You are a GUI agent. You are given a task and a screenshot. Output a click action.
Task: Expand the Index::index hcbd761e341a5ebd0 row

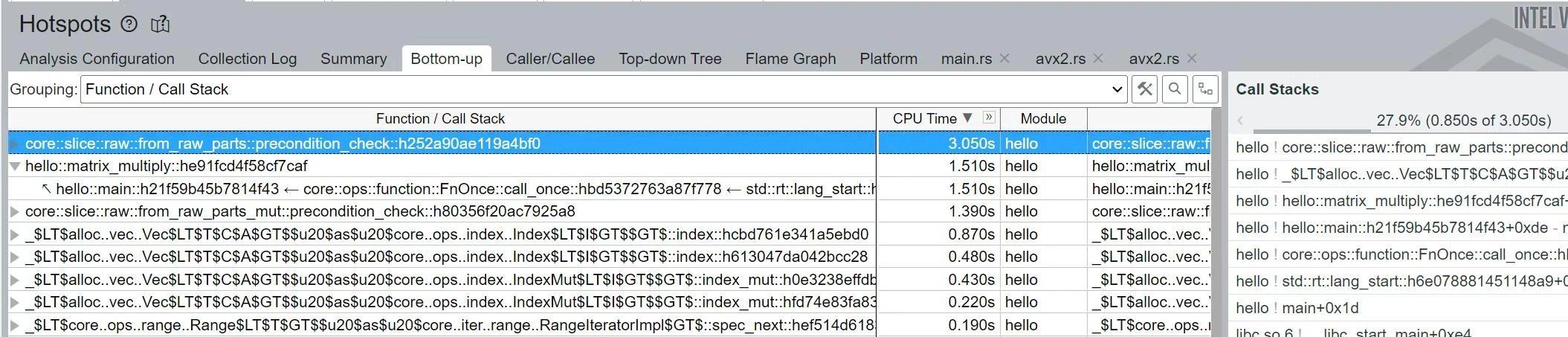point(15,234)
